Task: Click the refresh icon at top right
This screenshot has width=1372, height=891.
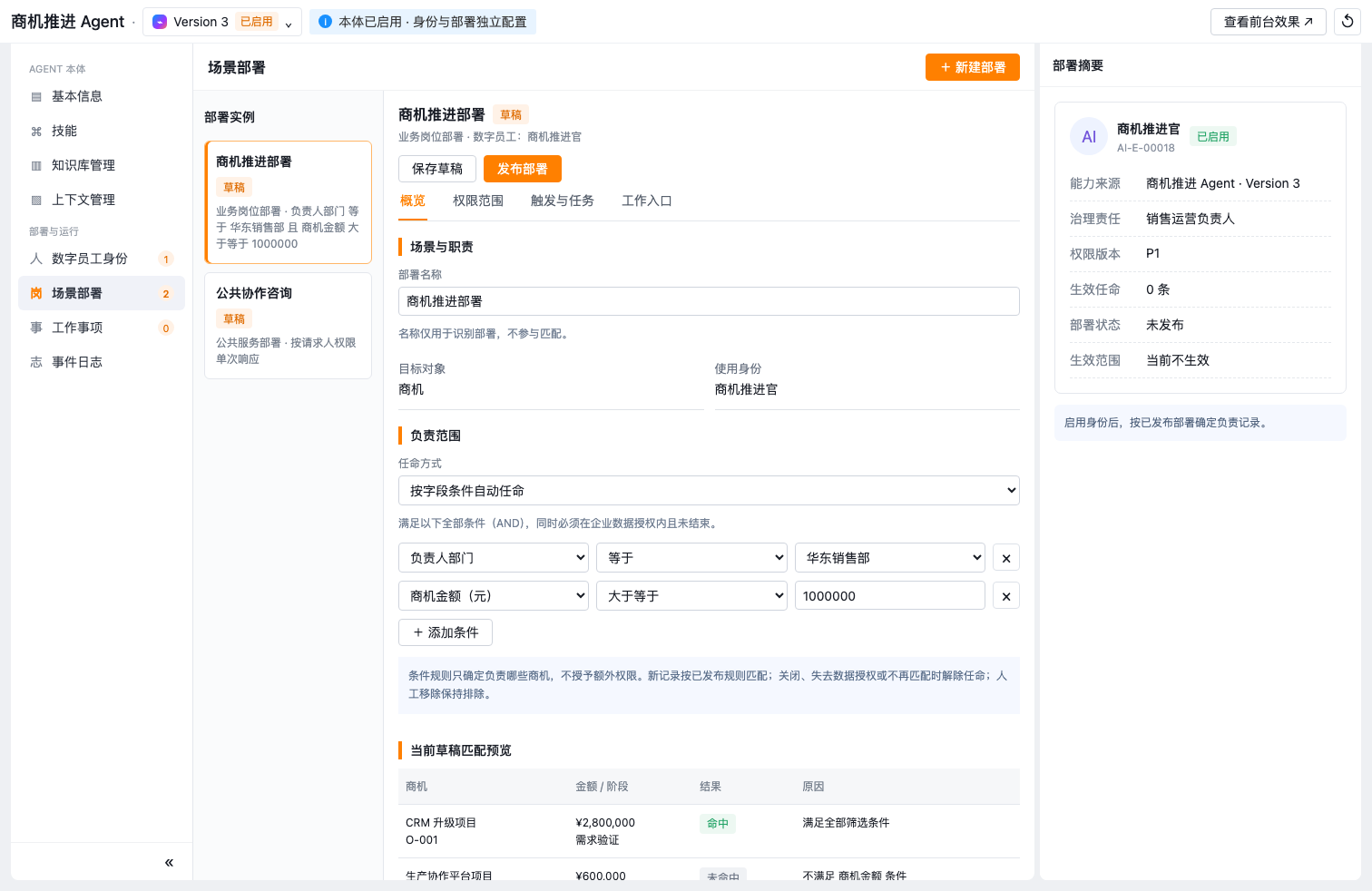Action: coord(1347,22)
